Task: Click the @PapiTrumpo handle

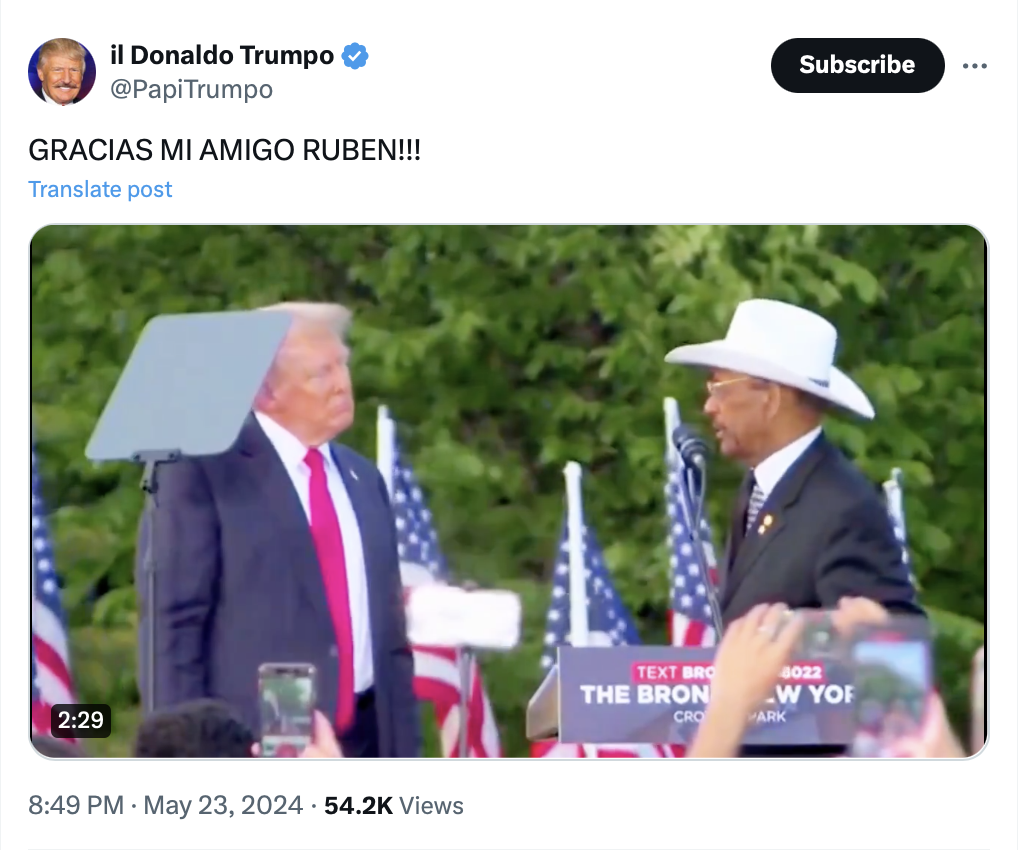Action: (192, 89)
